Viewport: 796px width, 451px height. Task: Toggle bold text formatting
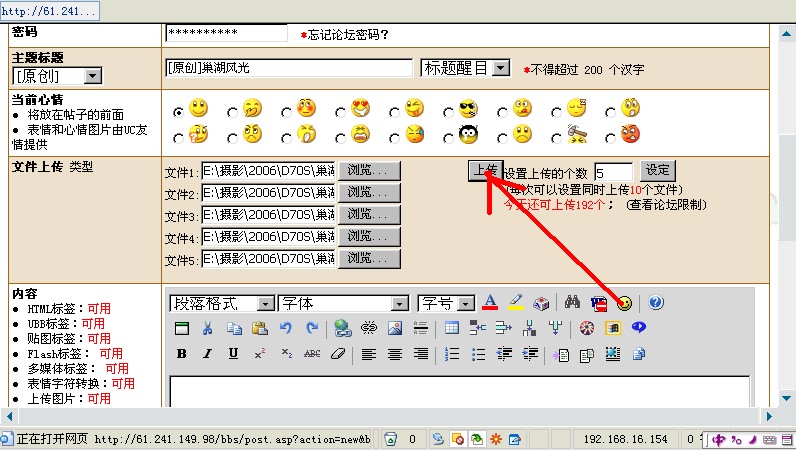click(x=181, y=354)
